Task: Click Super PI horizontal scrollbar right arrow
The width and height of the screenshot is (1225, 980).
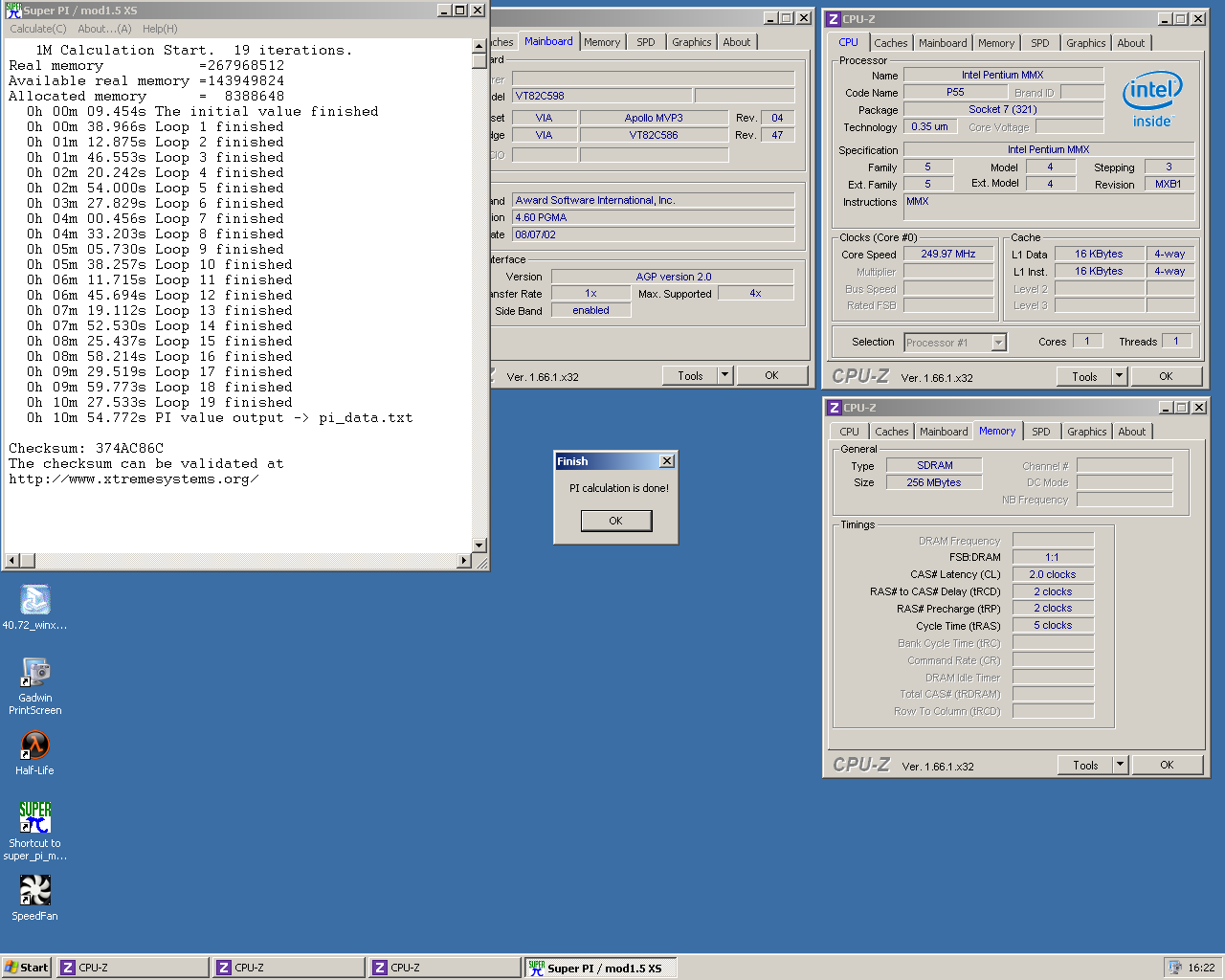Action: 464,561
